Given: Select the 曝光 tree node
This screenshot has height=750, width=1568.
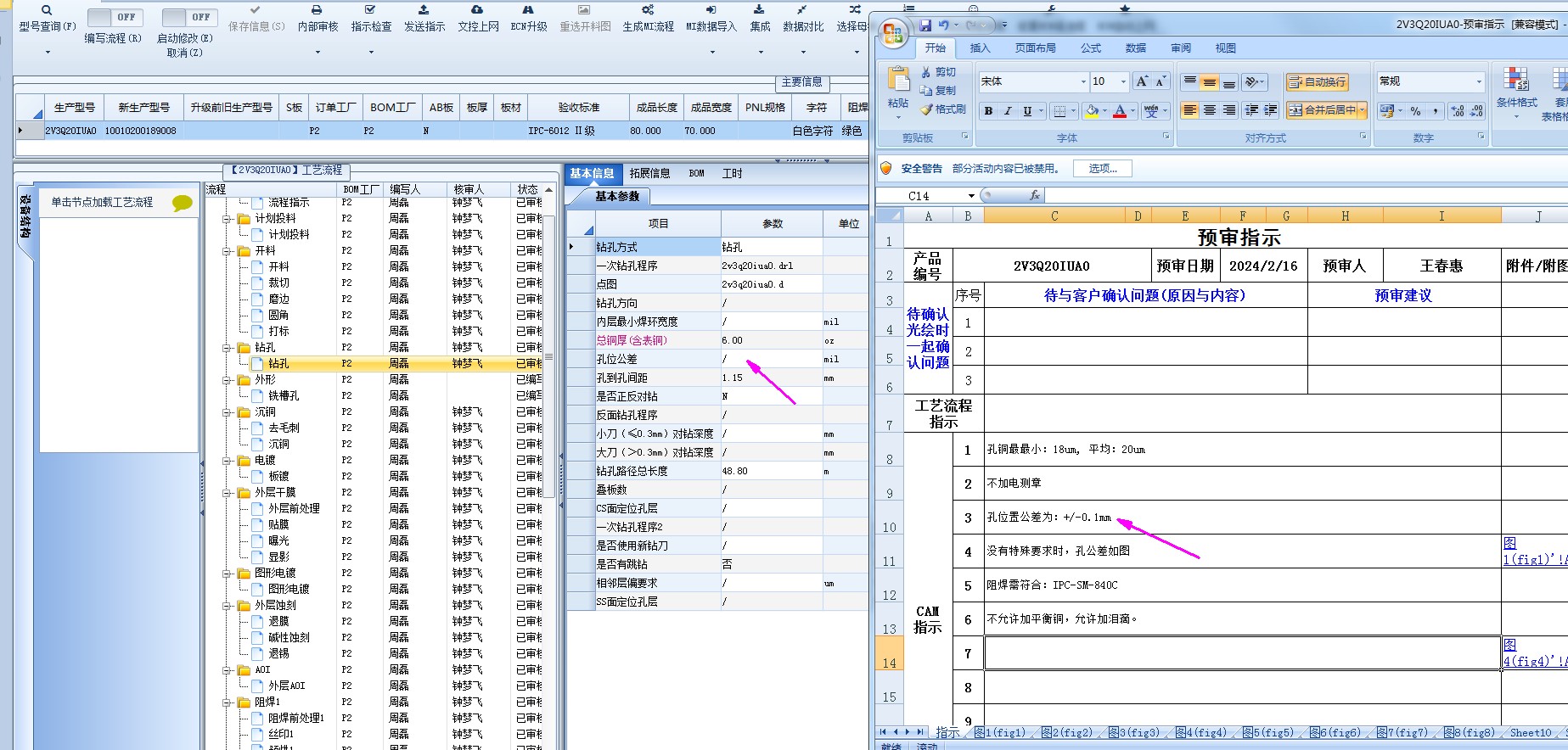Looking at the screenshot, I should point(278,541).
